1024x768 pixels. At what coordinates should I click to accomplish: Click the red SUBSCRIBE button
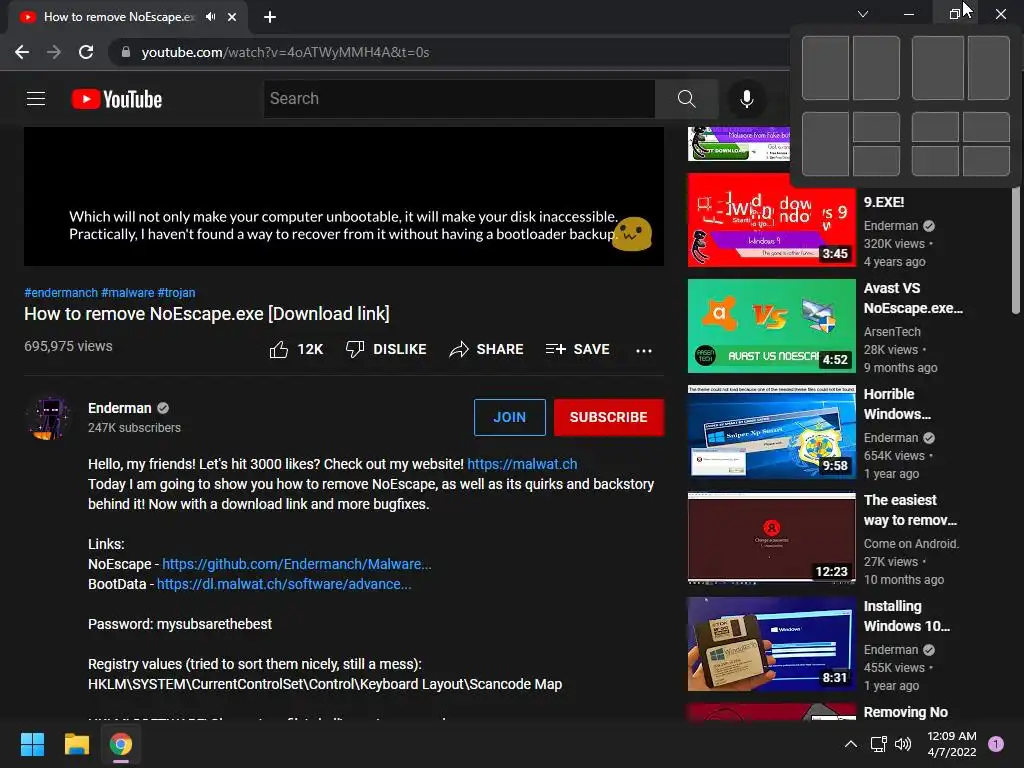tap(609, 417)
